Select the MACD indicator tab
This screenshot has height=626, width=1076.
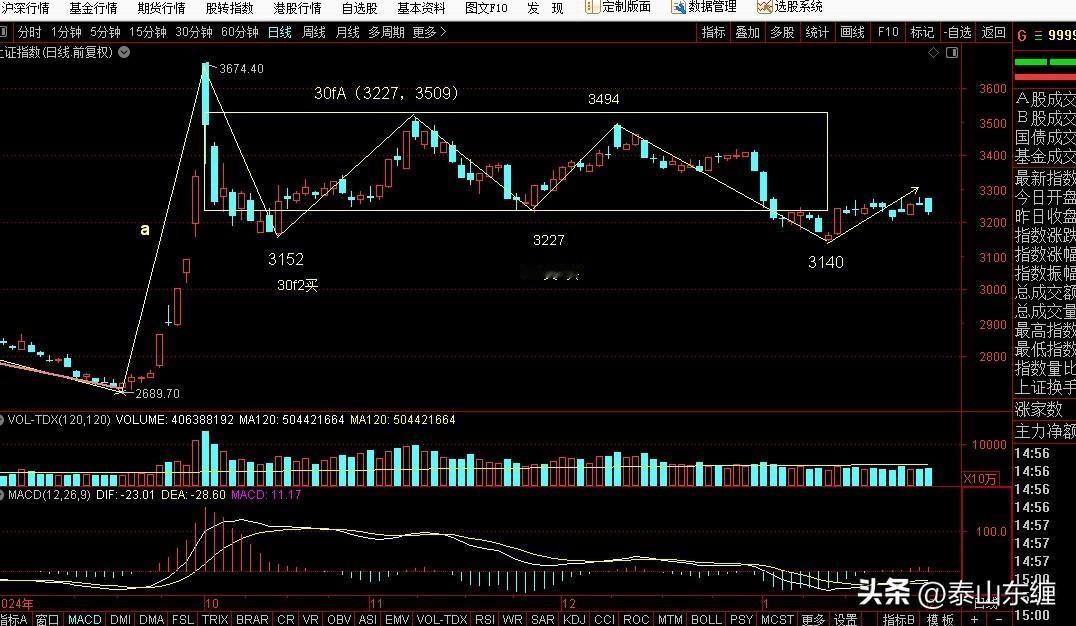[x=85, y=619]
